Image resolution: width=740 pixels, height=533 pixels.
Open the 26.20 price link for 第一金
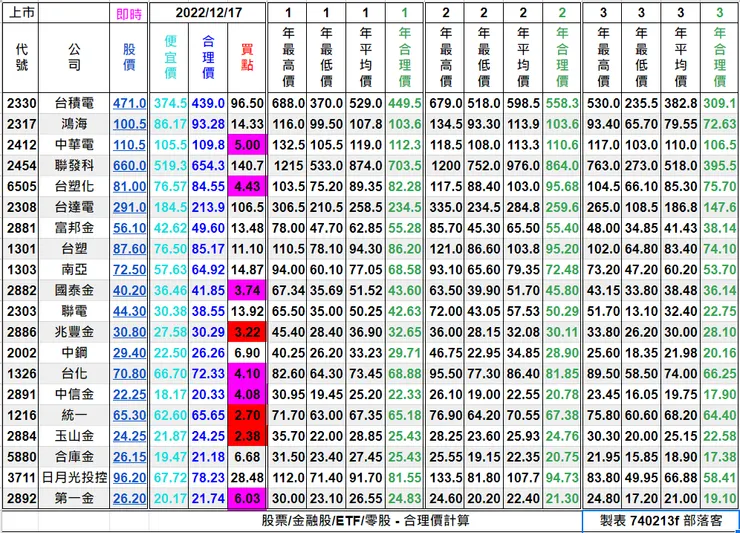point(129,498)
